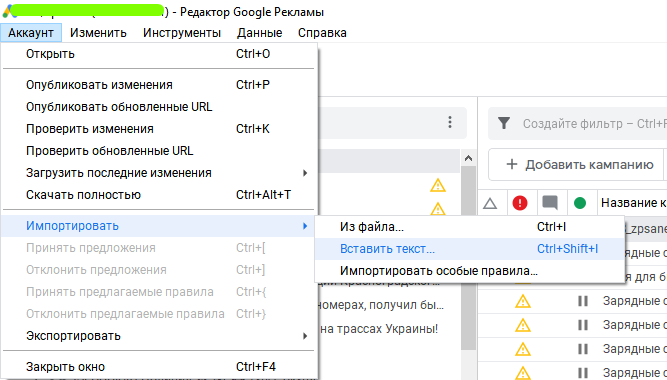Select Опубликовать обновленные URL
Image resolution: width=667 pixels, height=380 pixels.
159,107
